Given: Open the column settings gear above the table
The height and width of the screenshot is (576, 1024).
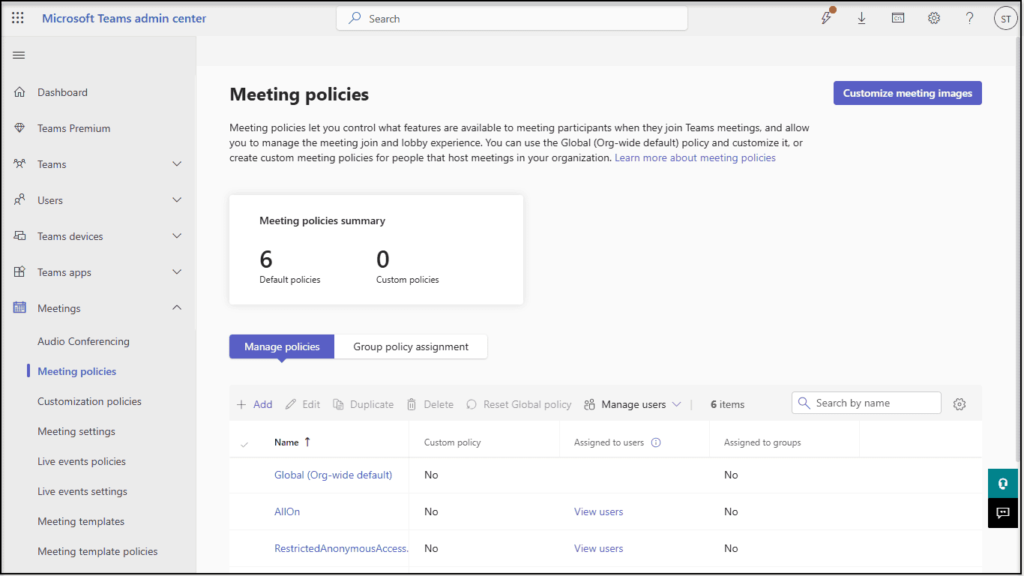Looking at the screenshot, I should tap(959, 403).
